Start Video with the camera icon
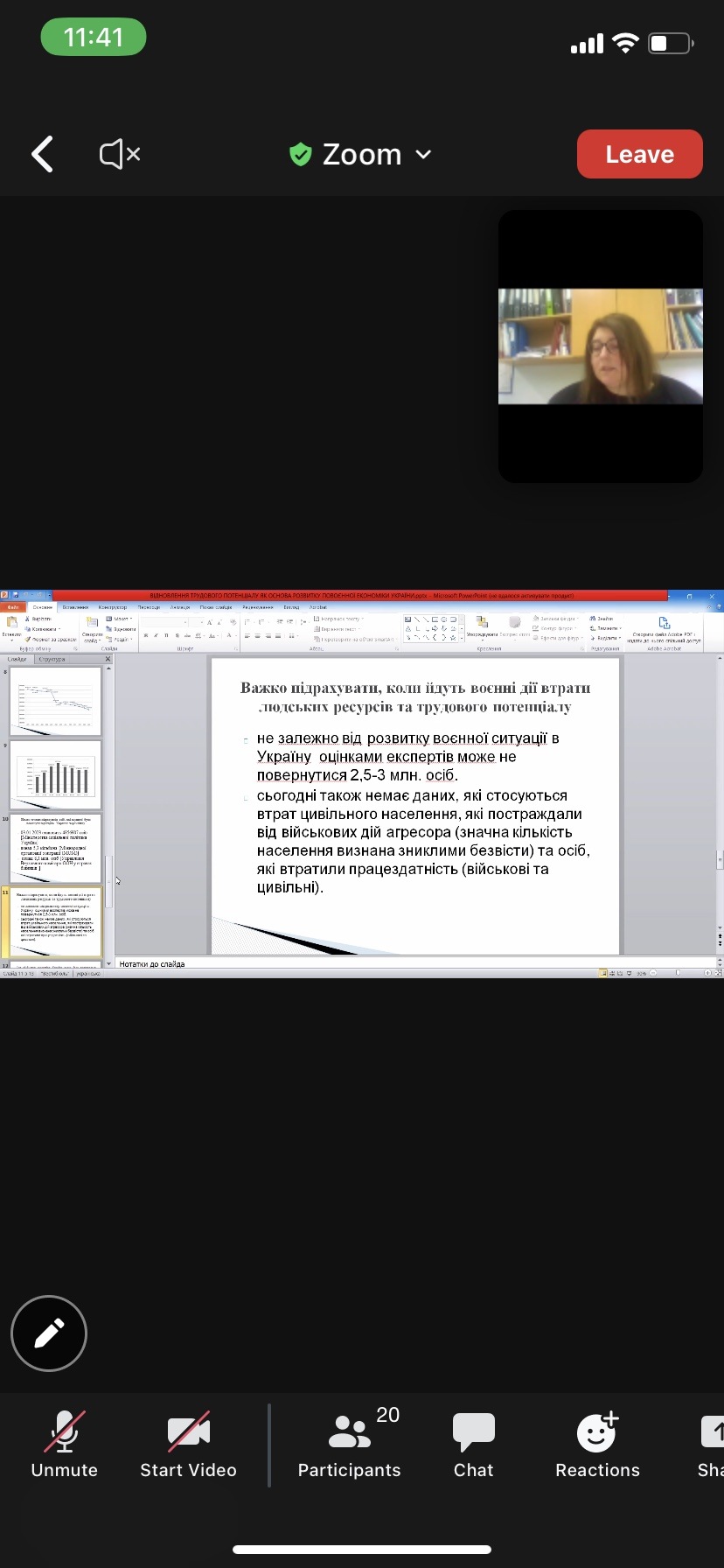 tap(188, 1444)
